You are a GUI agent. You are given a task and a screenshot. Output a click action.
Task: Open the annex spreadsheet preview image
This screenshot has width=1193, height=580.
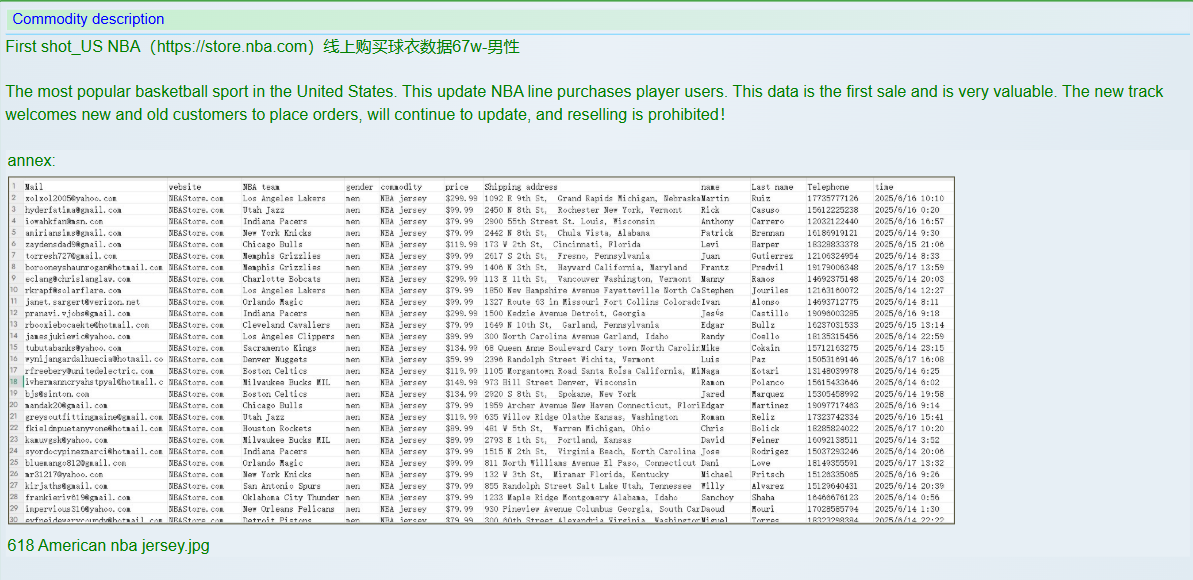(481, 350)
